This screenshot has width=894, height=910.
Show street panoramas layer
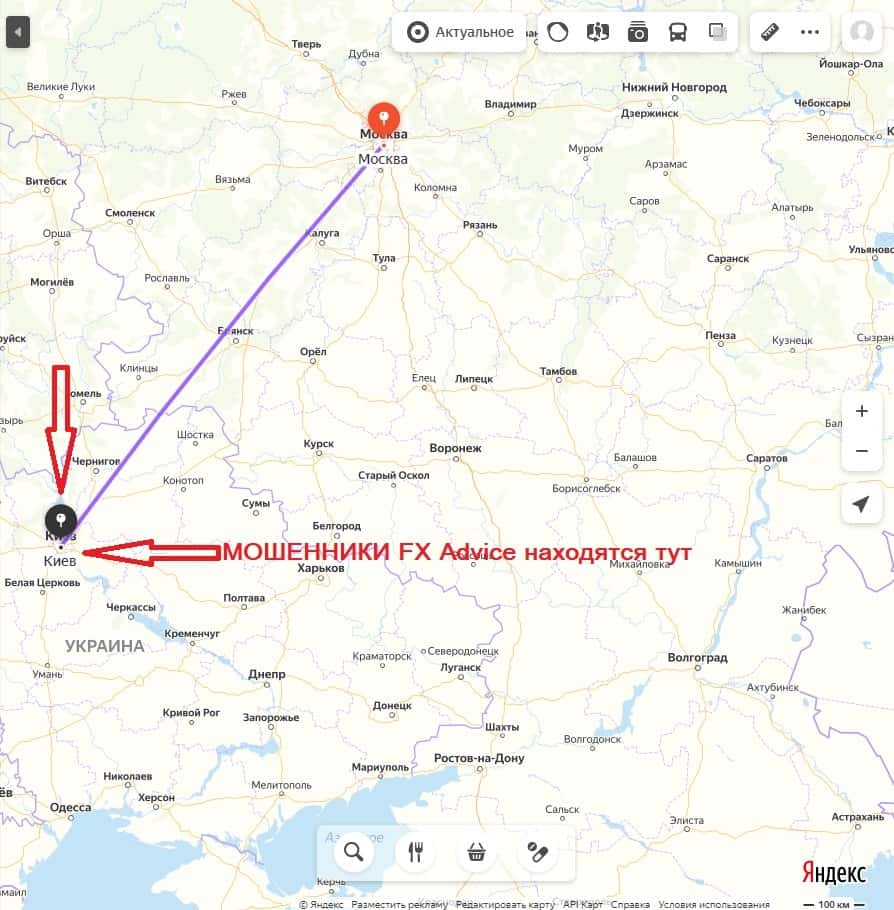click(x=597, y=32)
